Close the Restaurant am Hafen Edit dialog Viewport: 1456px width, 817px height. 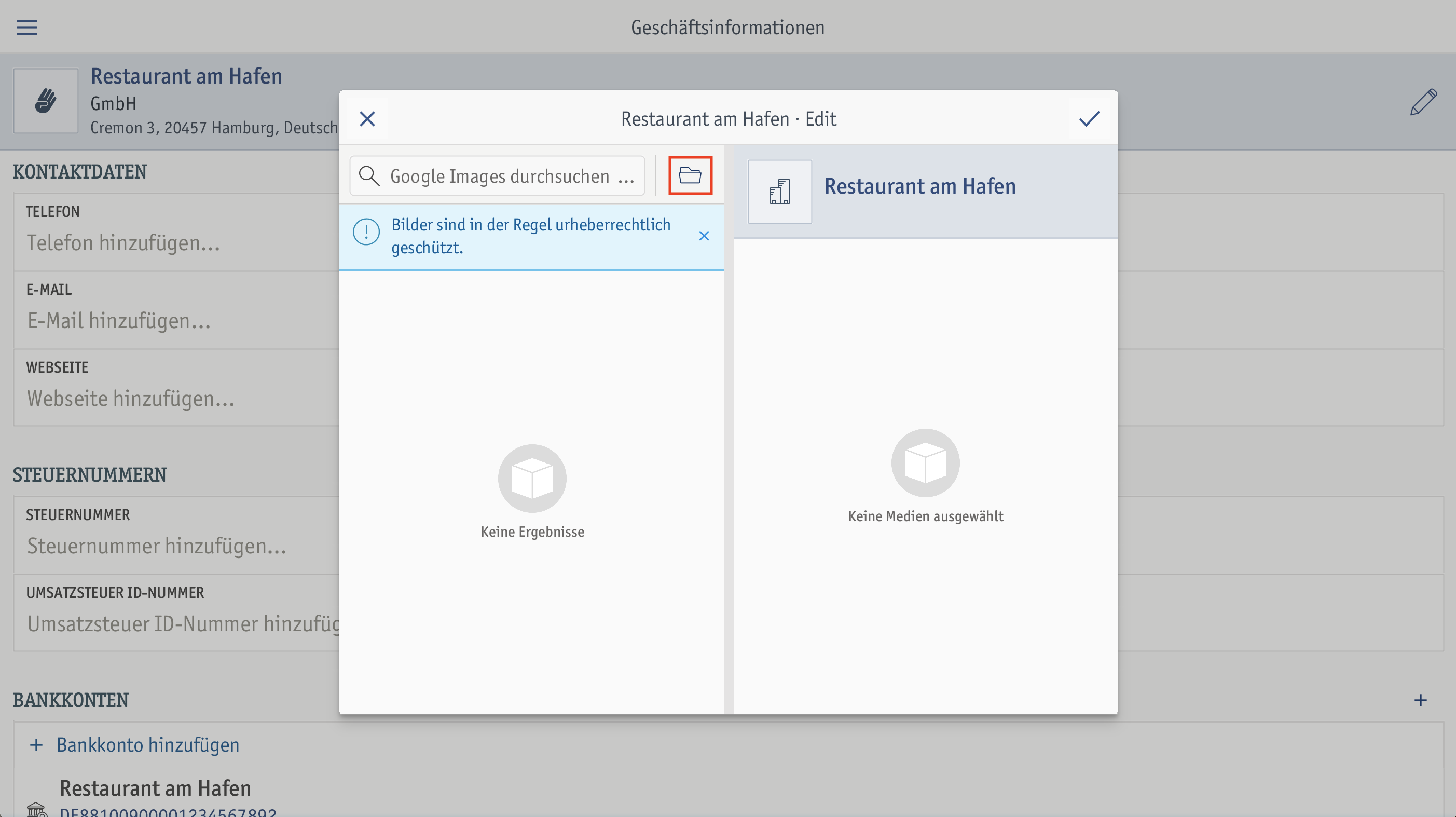(367, 119)
